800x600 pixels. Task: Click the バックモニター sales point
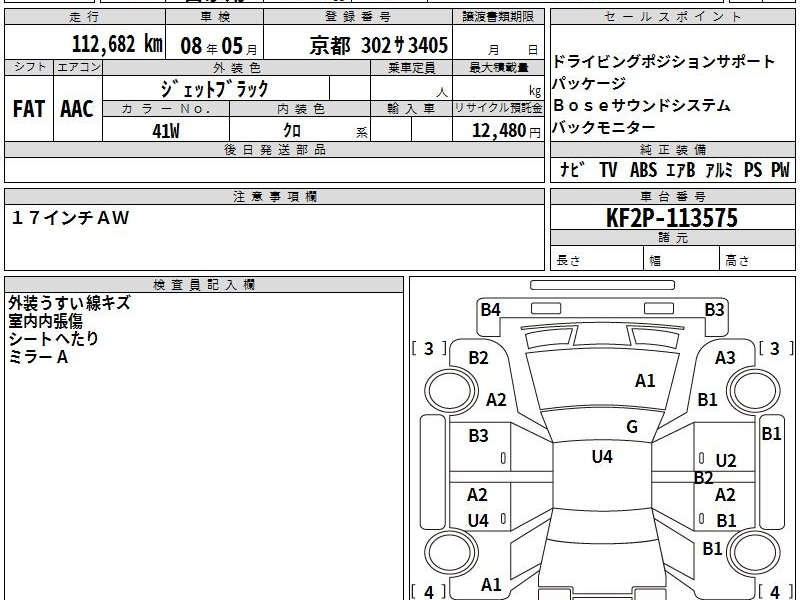(x=603, y=127)
